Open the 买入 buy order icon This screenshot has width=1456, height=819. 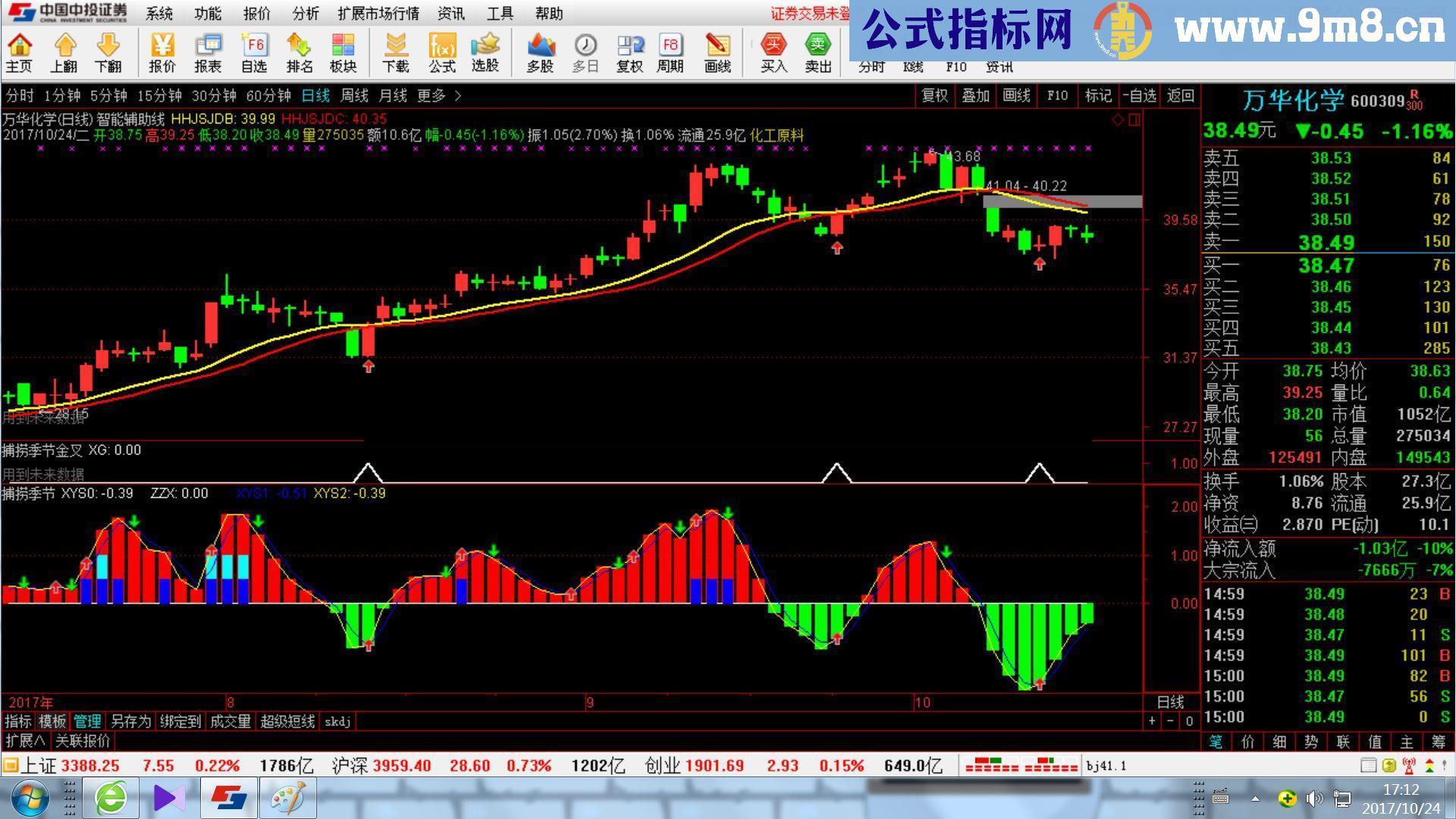tap(772, 51)
